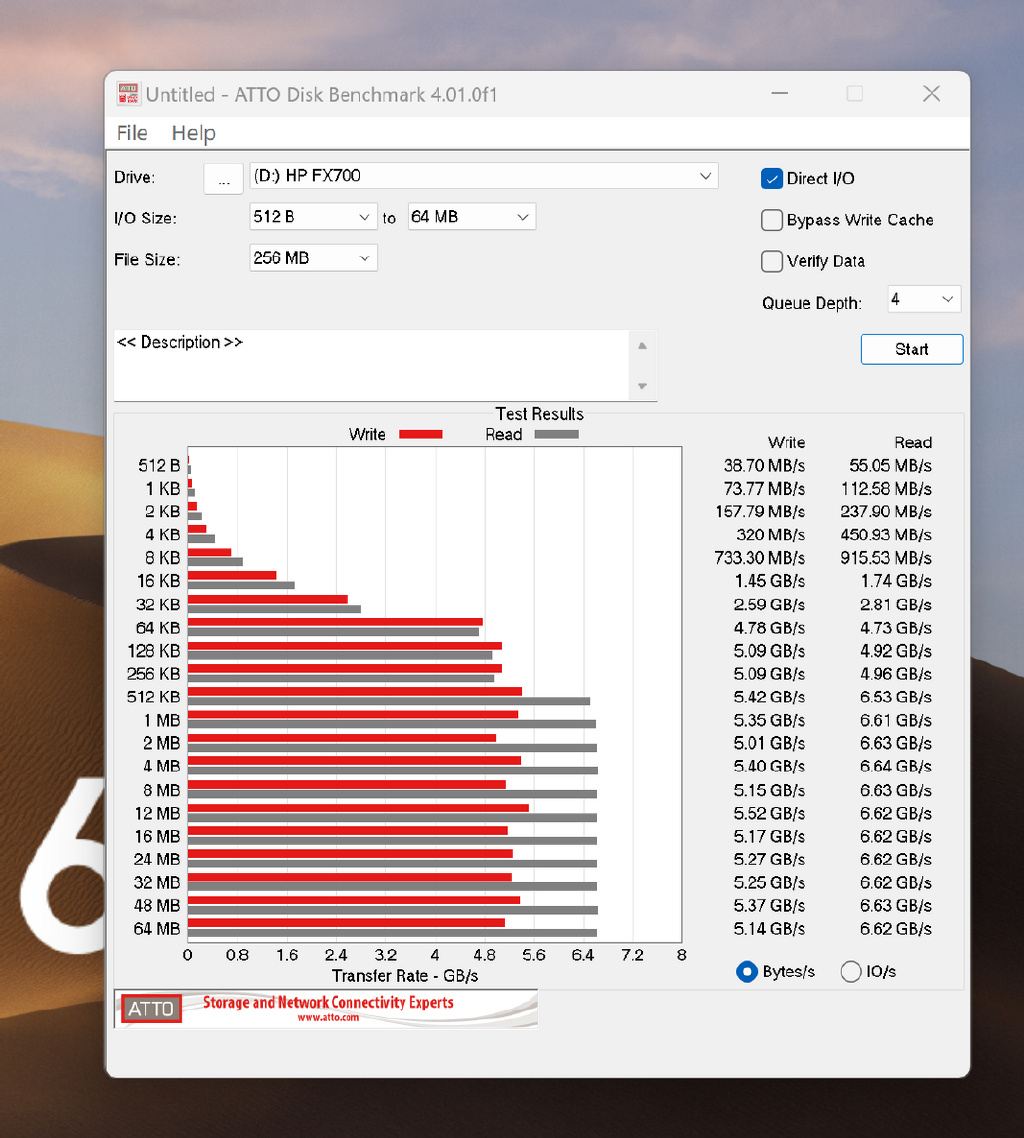Enable the Verify Data checkbox
Image resolution: width=1024 pixels, height=1138 pixels.
(x=771, y=261)
